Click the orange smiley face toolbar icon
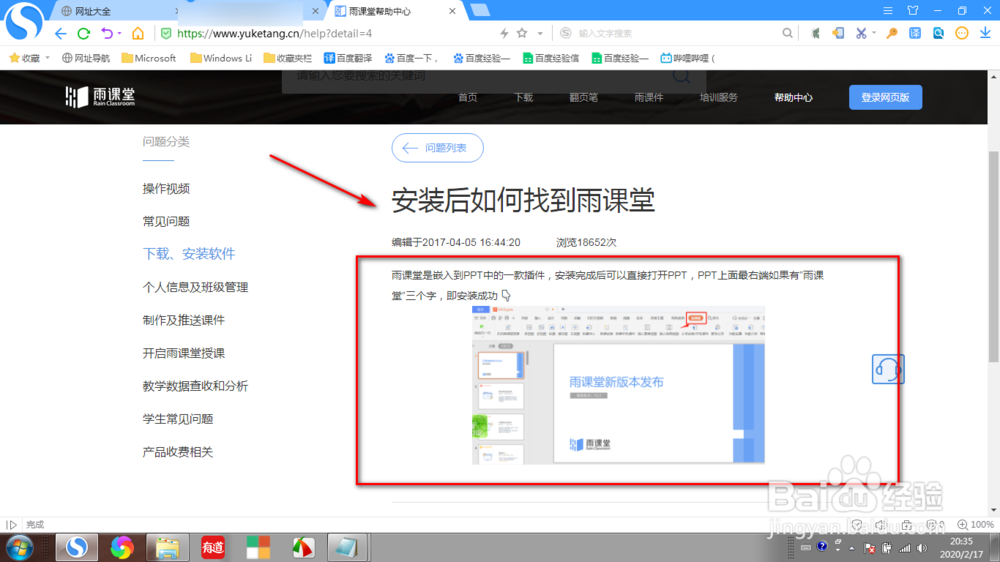This screenshot has width=1000, height=562. pyautogui.click(x=962, y=33)
